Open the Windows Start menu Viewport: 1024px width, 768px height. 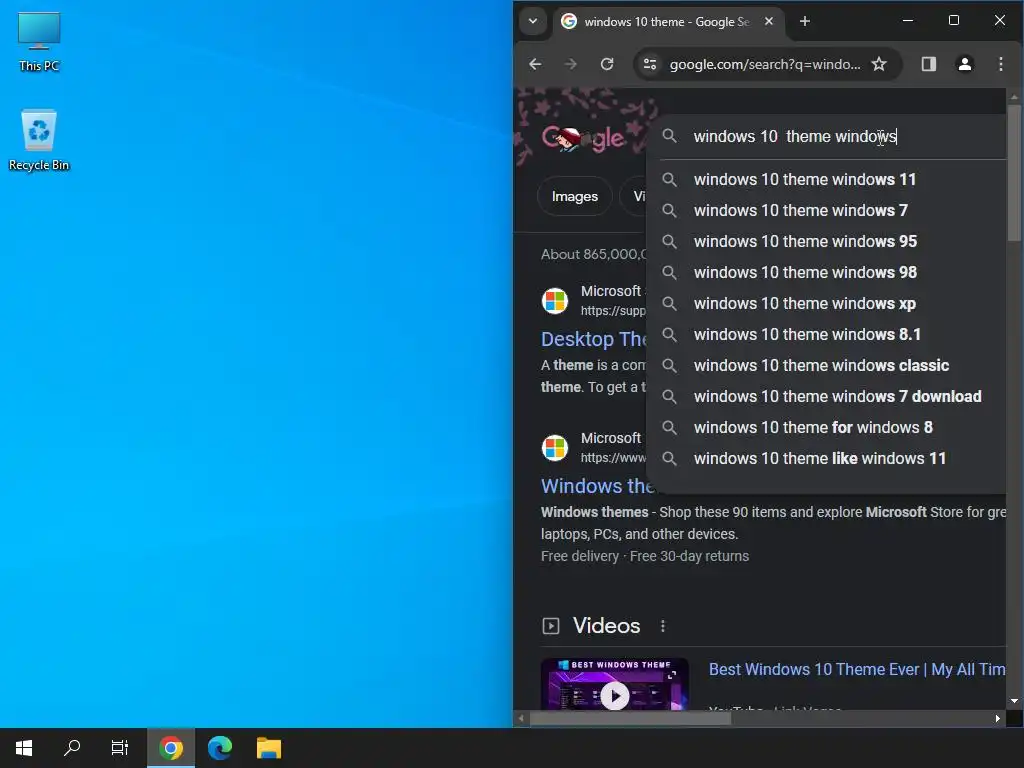click(24, 748)
